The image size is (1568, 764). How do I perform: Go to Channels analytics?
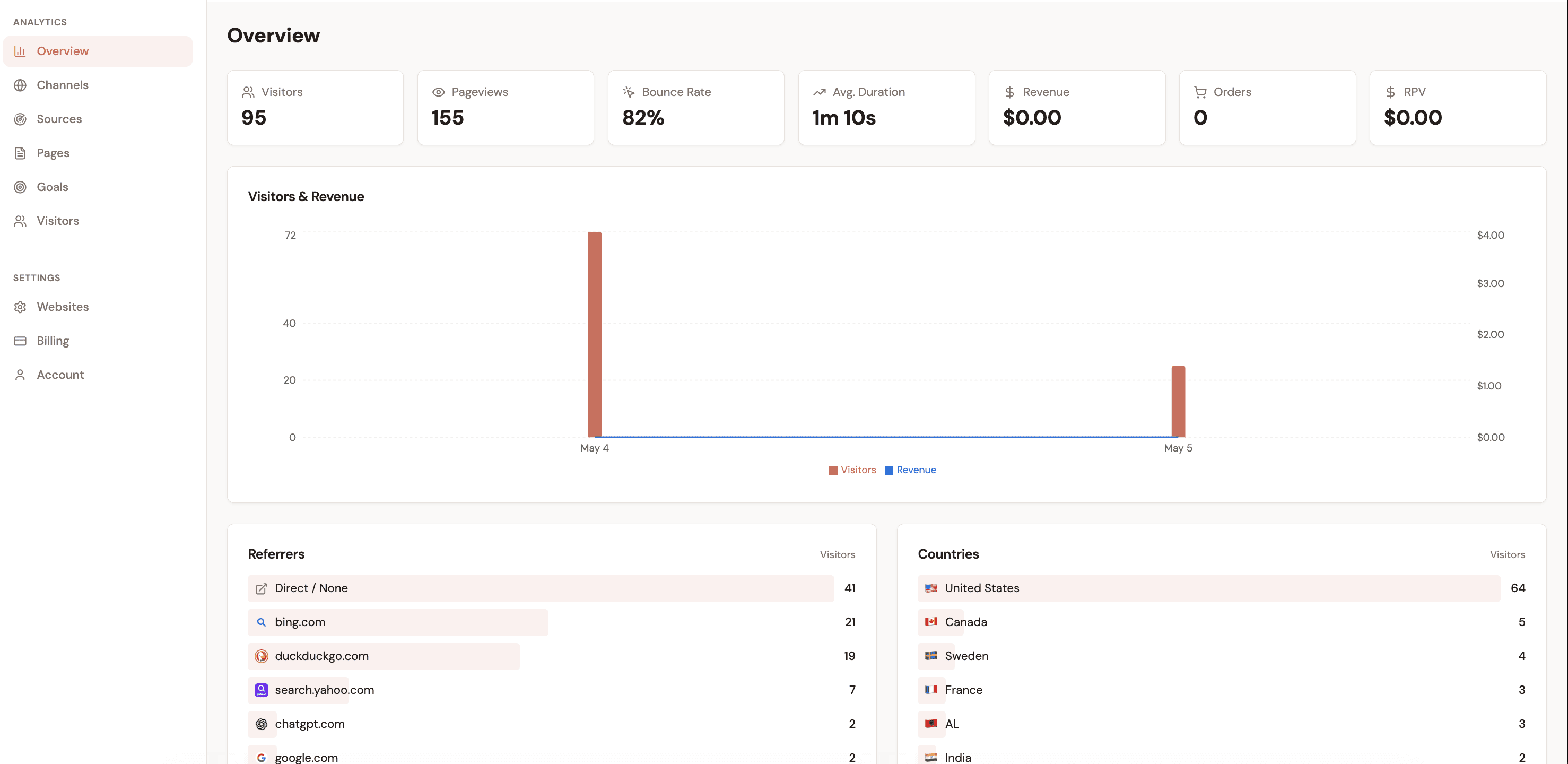[x=98, y=85]
